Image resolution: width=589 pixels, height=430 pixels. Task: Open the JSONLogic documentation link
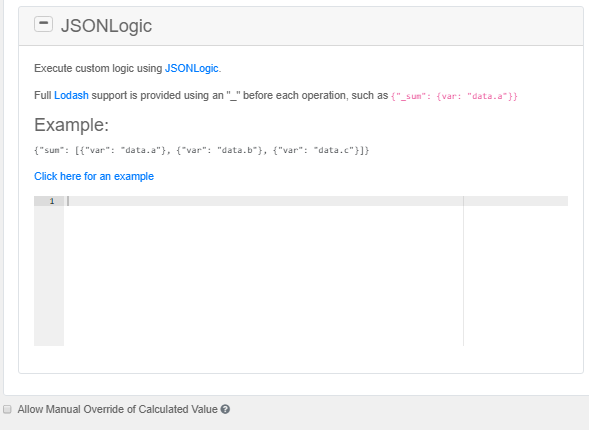pyautogui.click(x=192, y=68)
